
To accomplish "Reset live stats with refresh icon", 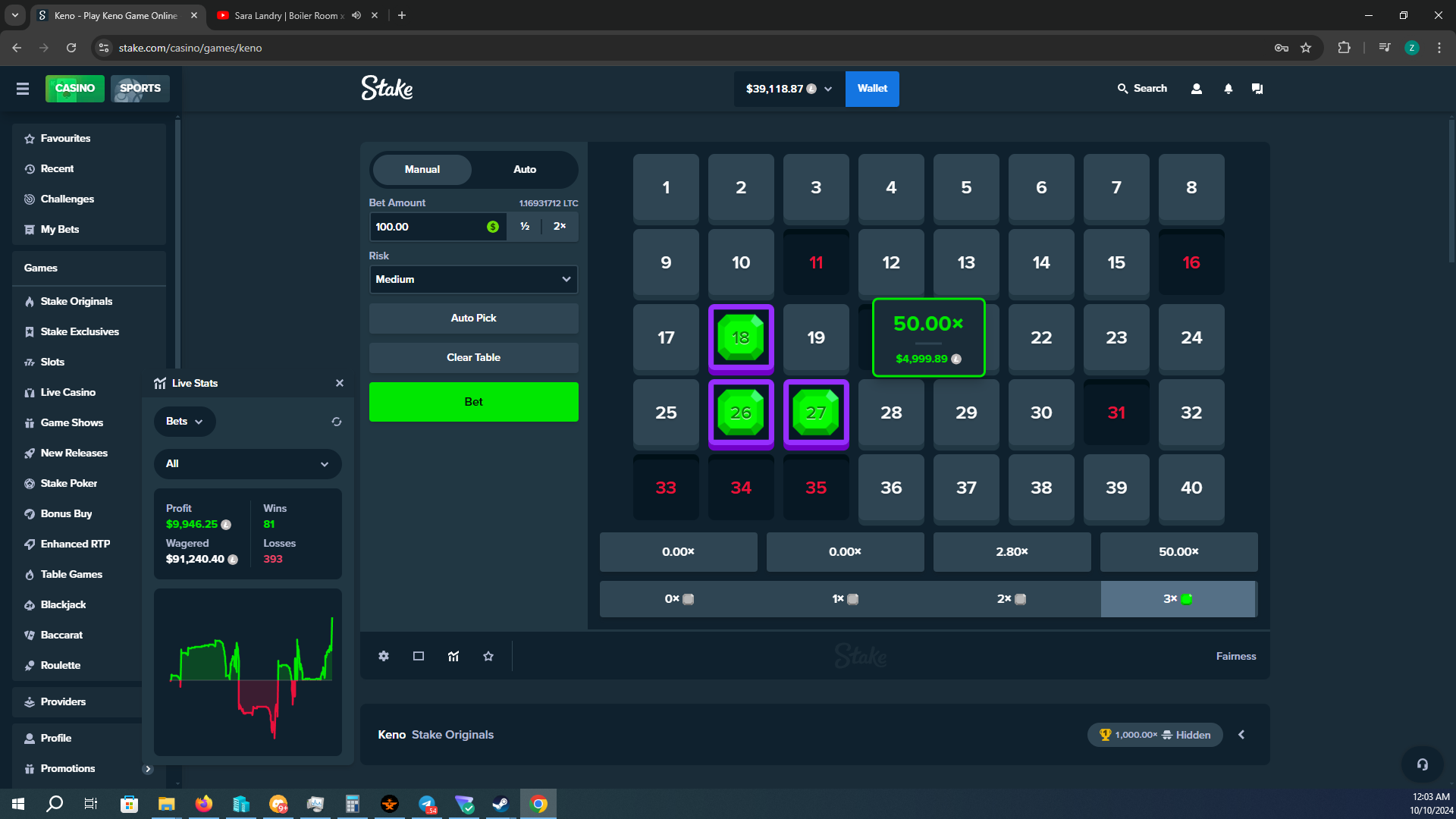I will [337, 422].
